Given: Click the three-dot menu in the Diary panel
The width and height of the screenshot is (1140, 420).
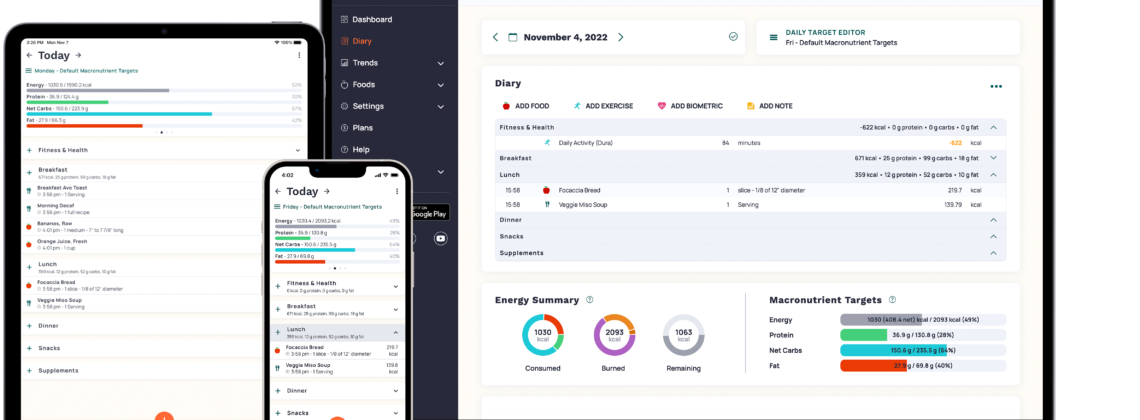Looking at the screenshot, I should click(995, 86).
